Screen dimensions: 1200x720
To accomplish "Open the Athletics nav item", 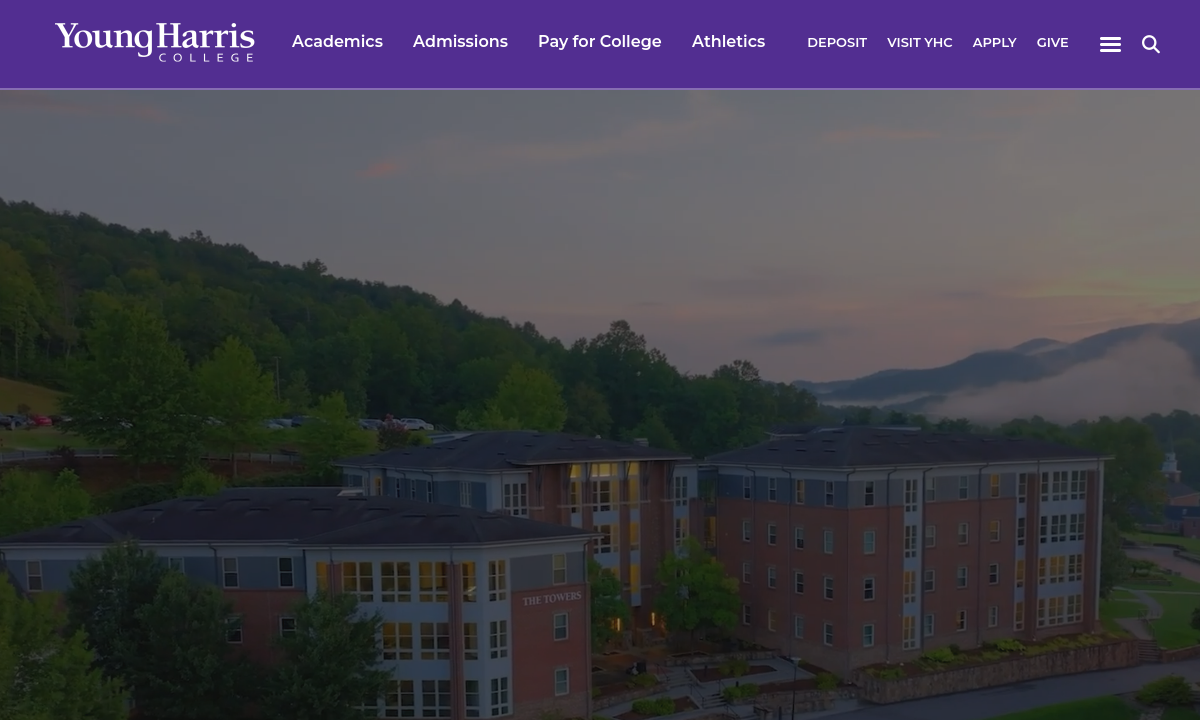I will (728, 42).
